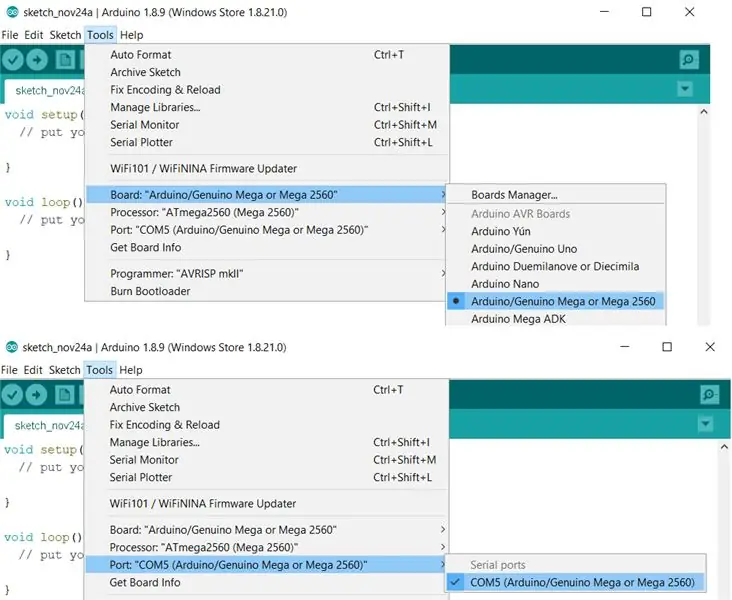Image resolution: width=732 pixels, height=600 pixels.
Task: Choose Auto Format in bottom Tools menu
Action: coord(267,390)
